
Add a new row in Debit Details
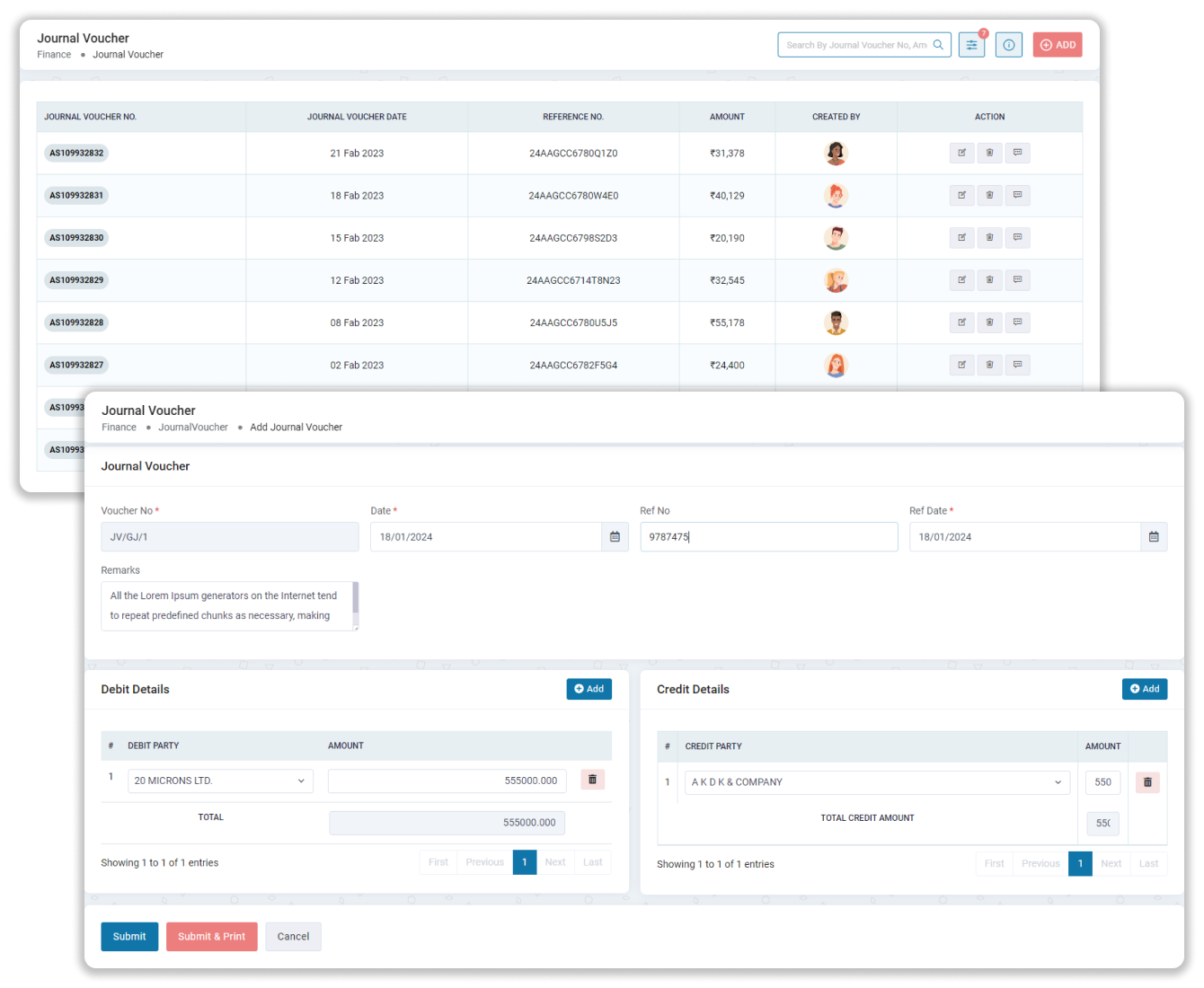589,689
